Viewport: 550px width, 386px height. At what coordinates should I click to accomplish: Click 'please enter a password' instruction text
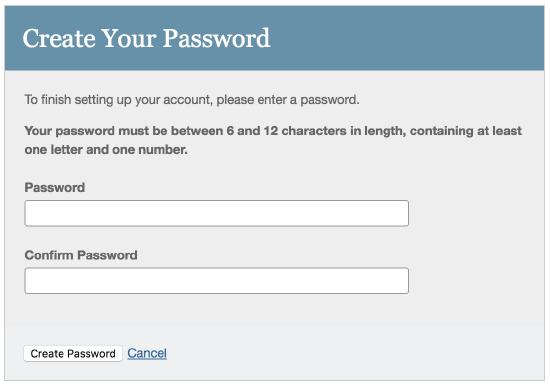pyautogui.click(x=288, y=100)
